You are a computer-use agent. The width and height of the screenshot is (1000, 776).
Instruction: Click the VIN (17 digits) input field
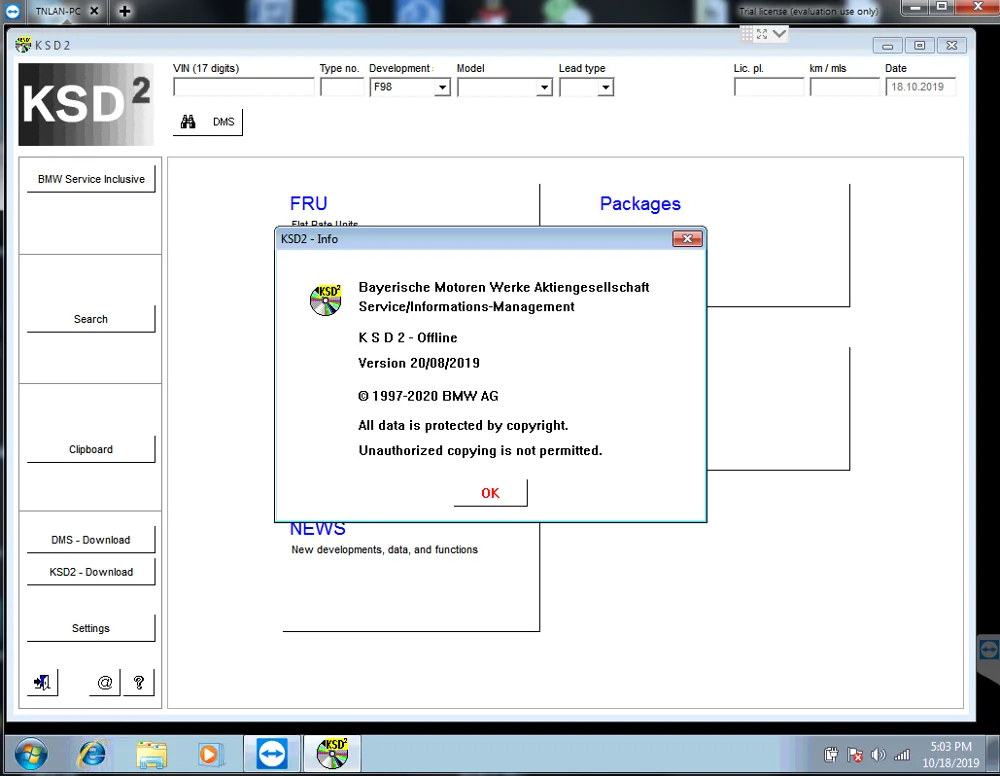(244, 87)
